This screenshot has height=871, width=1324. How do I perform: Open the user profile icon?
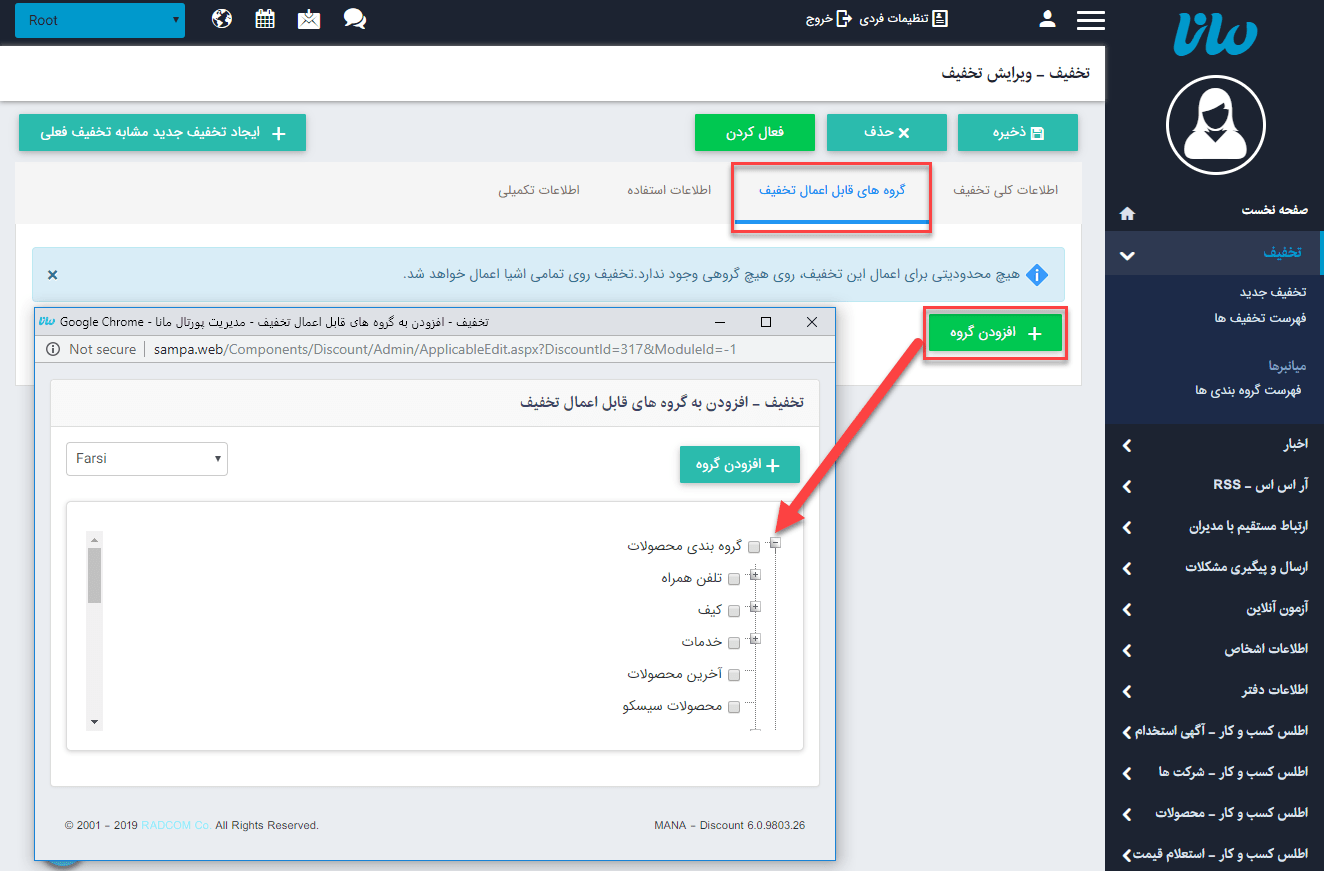(1046, 18)
